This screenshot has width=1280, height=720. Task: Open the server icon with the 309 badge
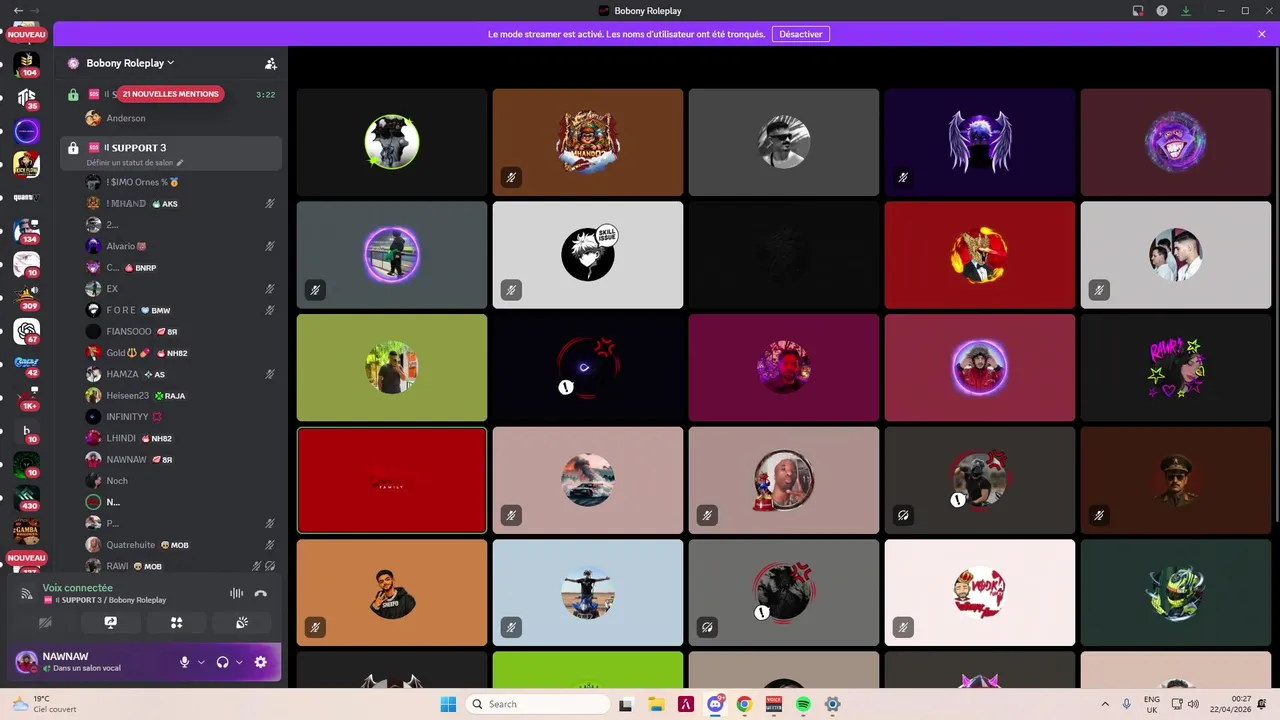[x=27, y=297]
